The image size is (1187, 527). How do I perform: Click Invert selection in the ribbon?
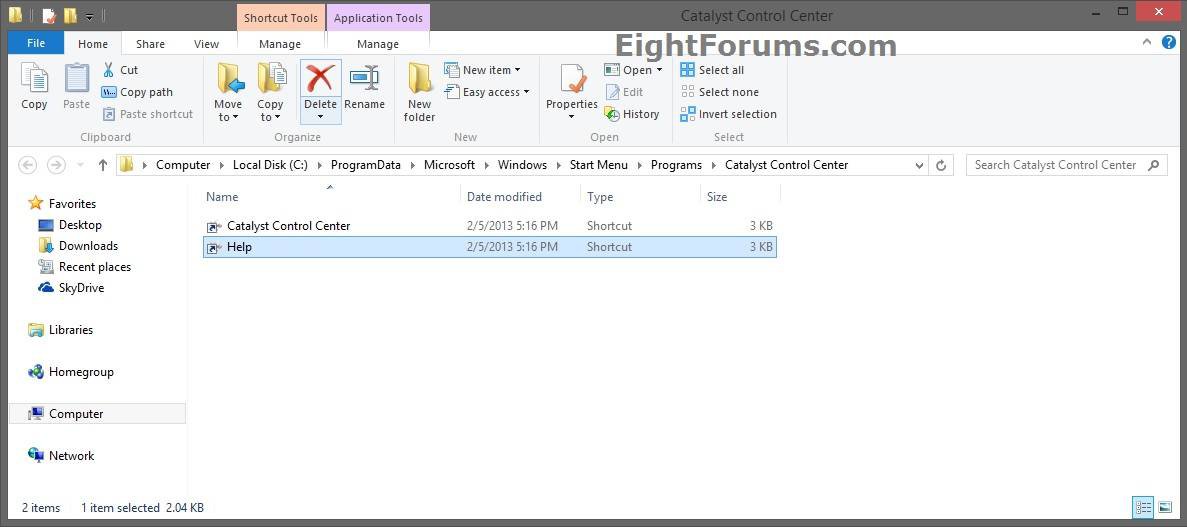coord(729,114)
